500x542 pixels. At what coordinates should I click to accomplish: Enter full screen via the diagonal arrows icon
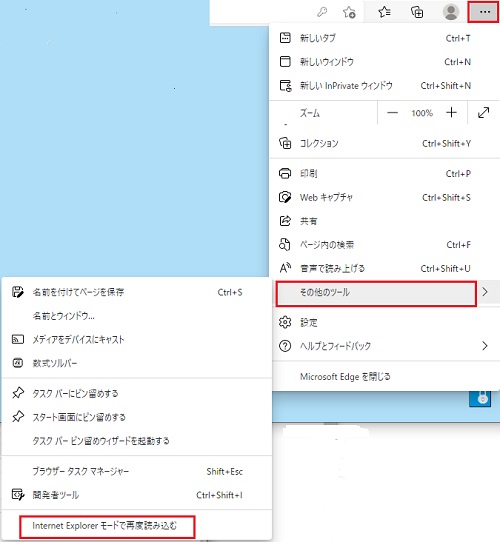[x=483, y=113]
